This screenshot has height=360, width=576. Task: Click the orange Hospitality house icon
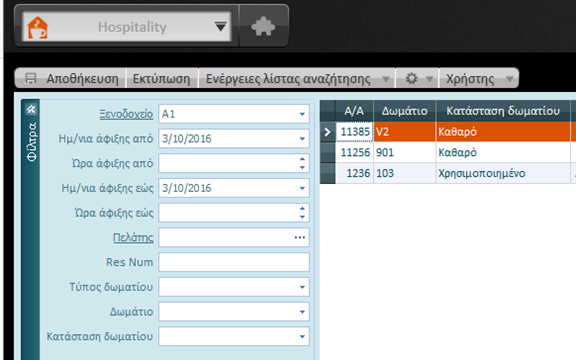tap(37, 27)
